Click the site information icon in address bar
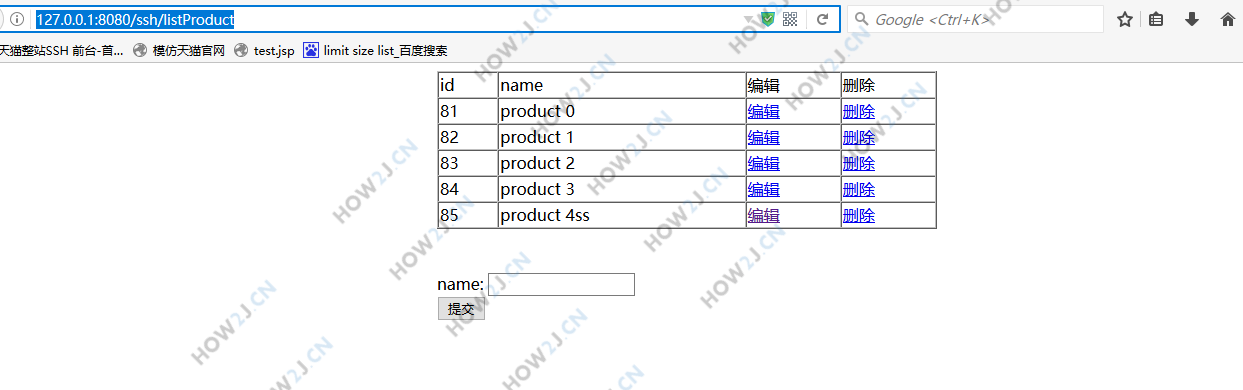 pos(18,19)
